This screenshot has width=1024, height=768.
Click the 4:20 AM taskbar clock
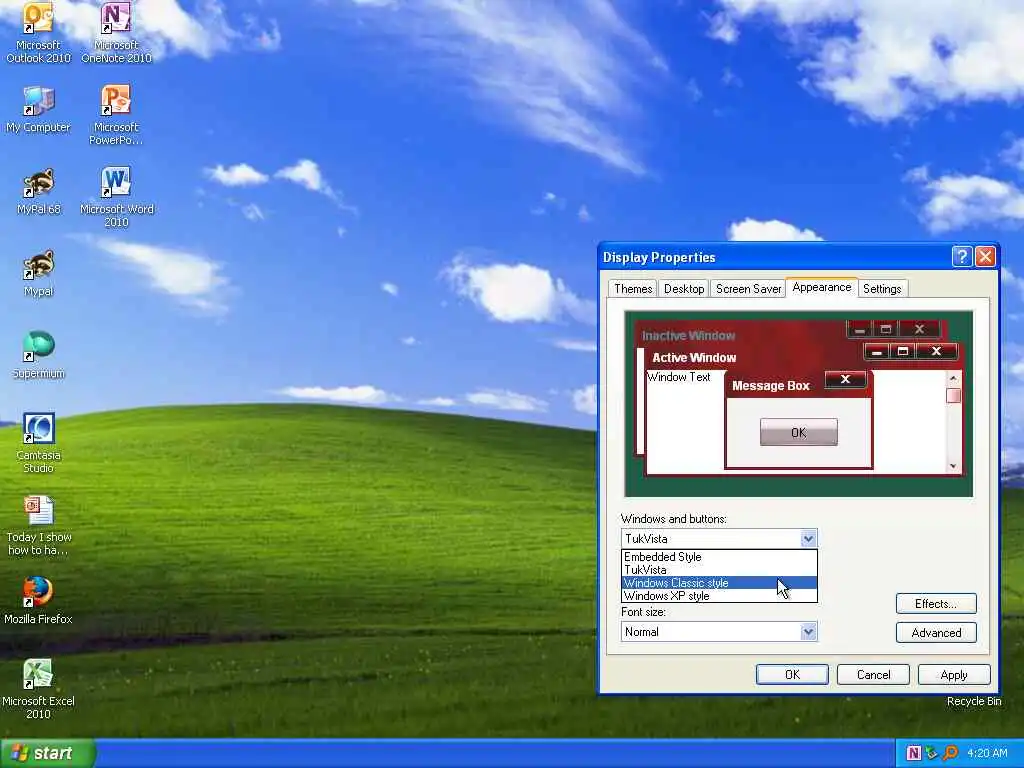click(x=987, y=753)
